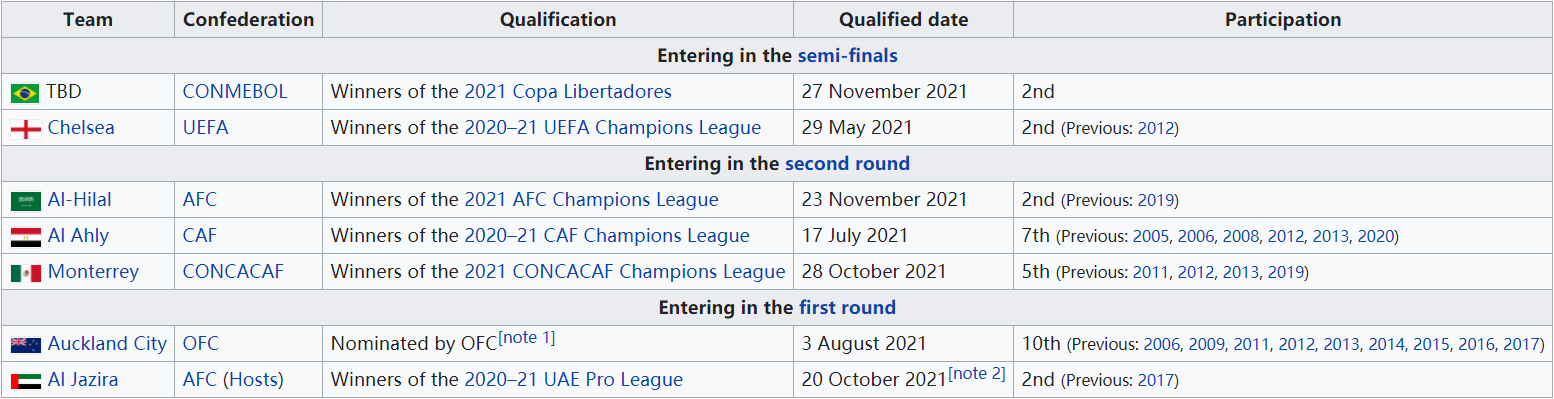Screen dimensions: 1554x399
Task: Open 2020–21 UEFA Champions League link
Action: click(613, 128)
